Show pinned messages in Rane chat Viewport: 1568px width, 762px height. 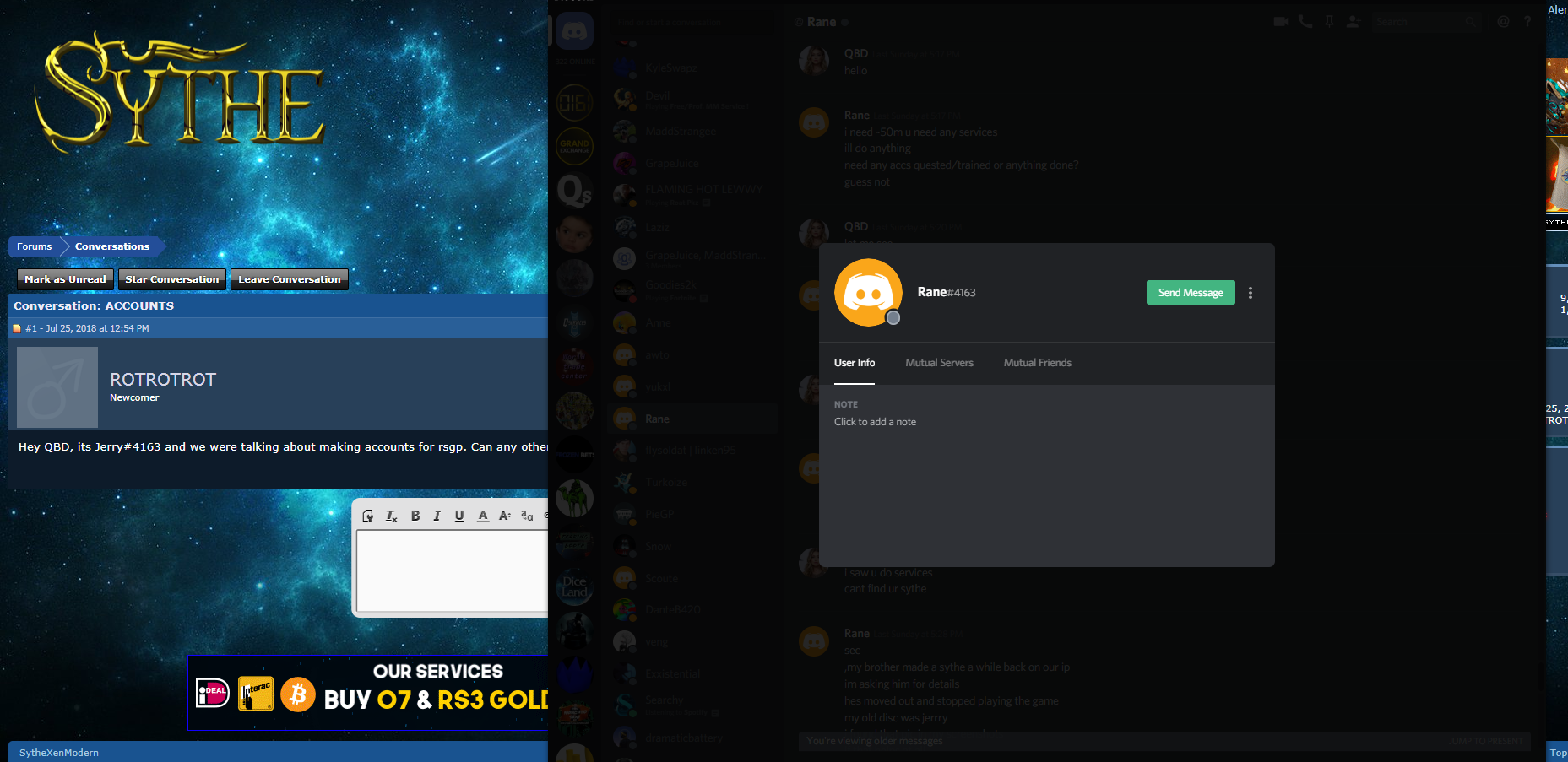click(1330, 22)
